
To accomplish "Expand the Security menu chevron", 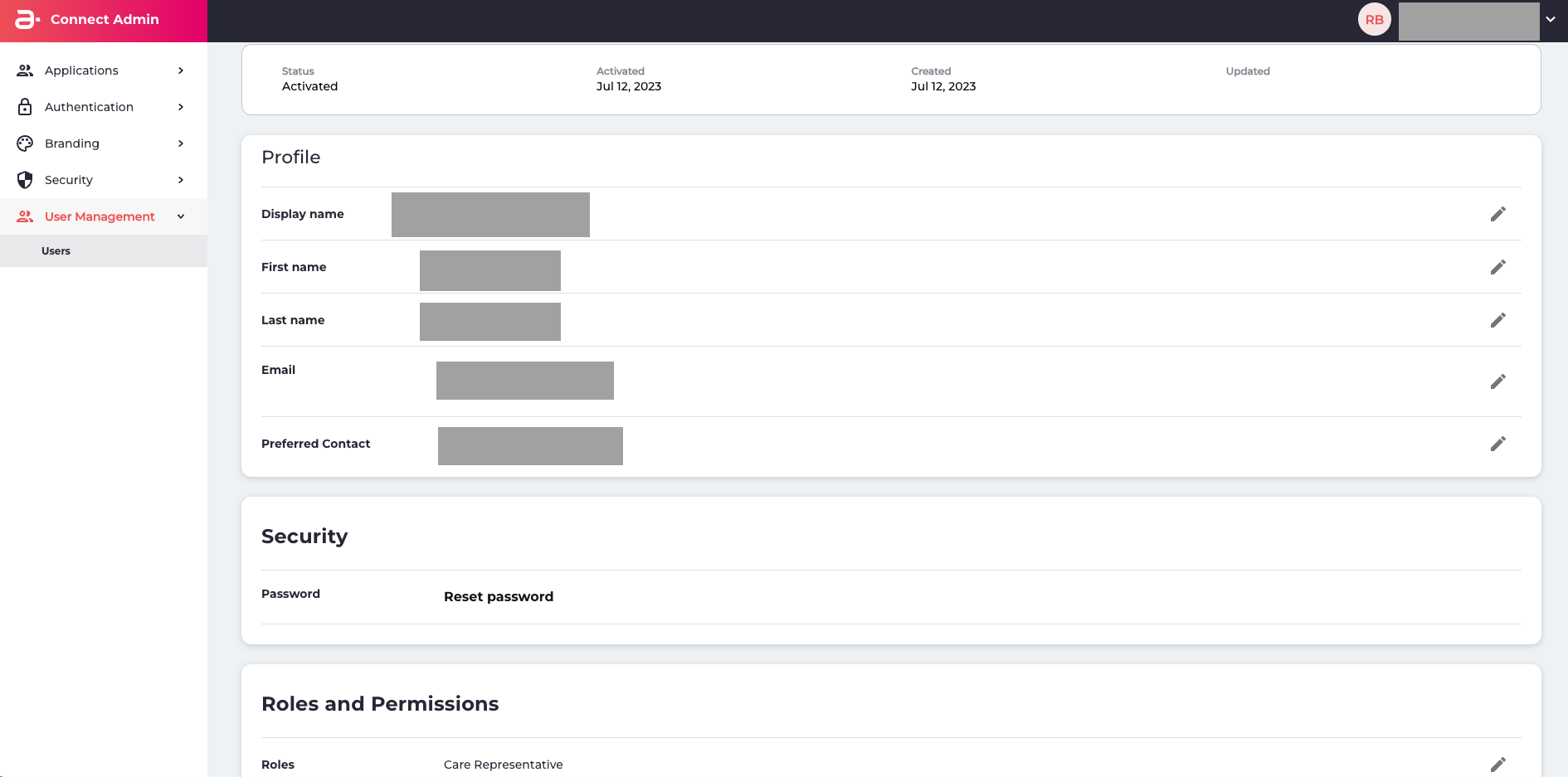I will 181,180.
